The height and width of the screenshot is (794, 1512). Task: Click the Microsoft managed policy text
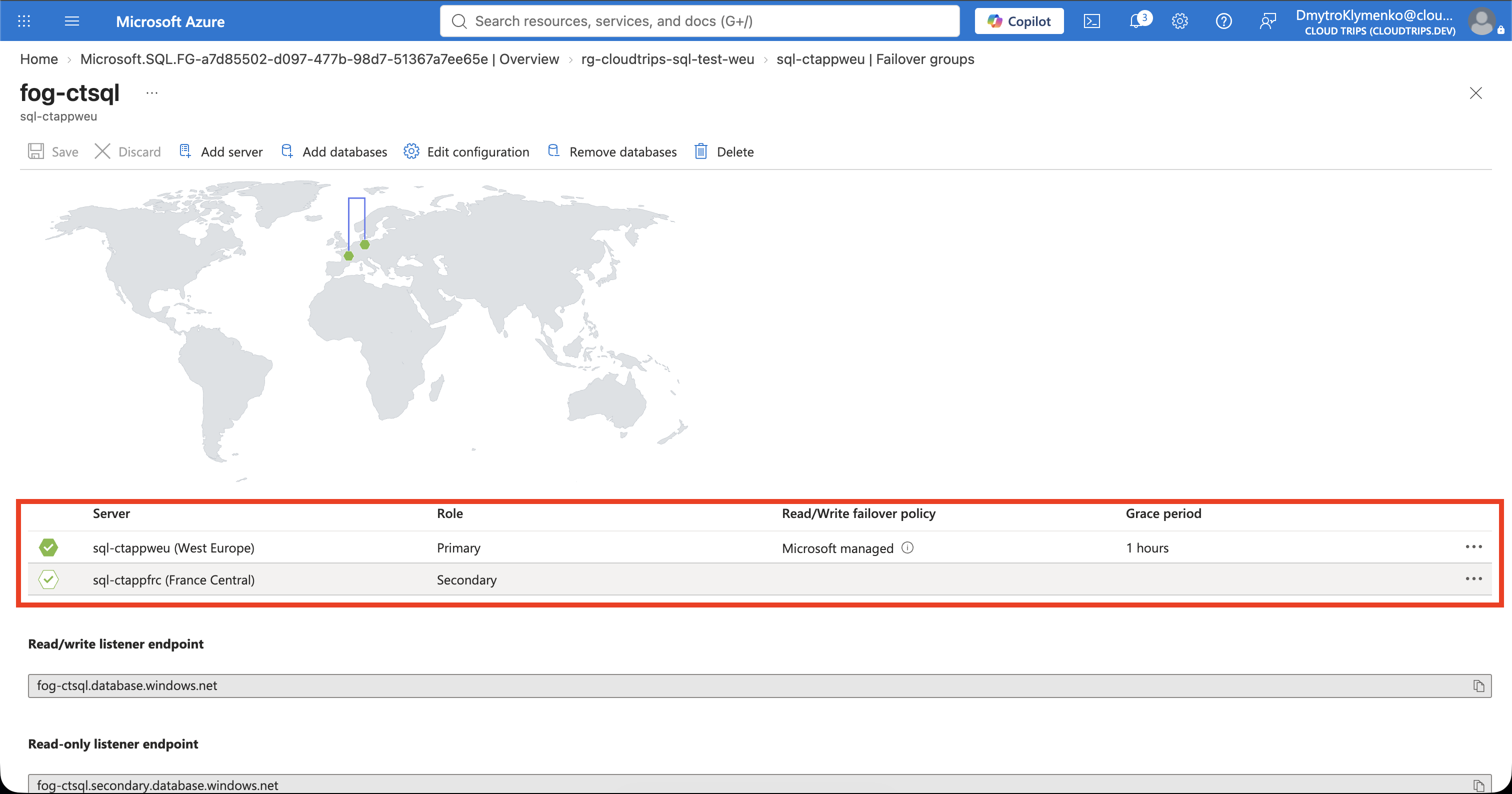point(837,548)
